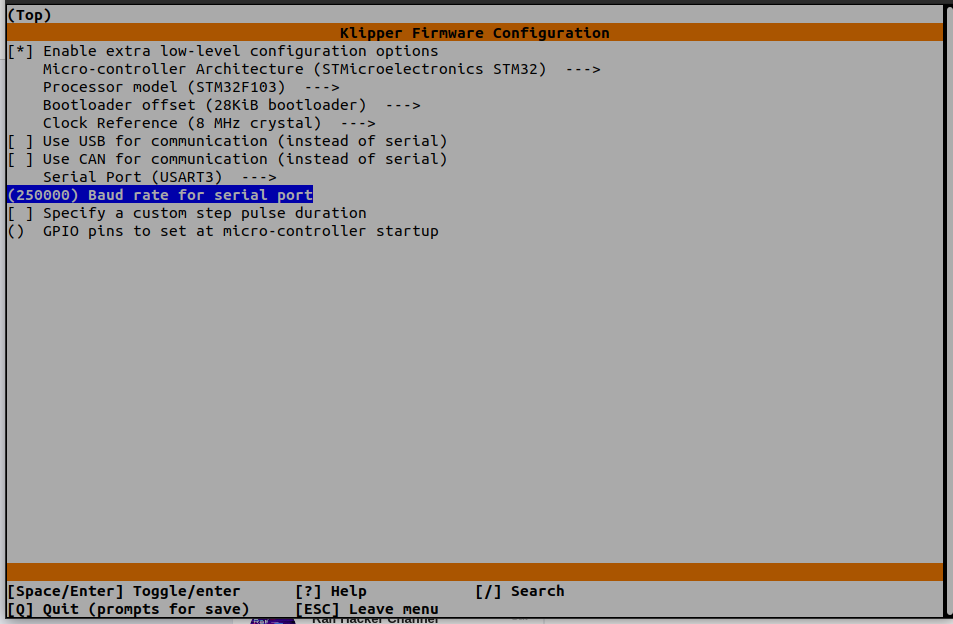Enable Use USB for communication checkbox

(20, 141)
